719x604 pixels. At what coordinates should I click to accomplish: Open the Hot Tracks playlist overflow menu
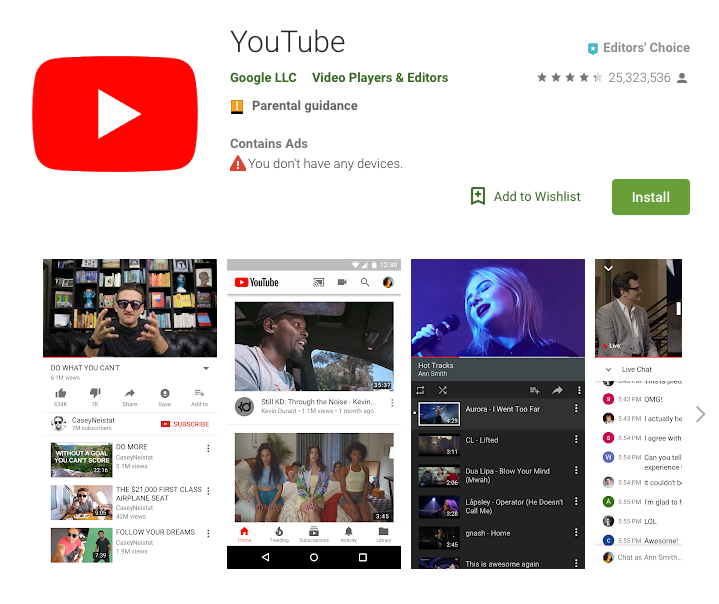579,390
